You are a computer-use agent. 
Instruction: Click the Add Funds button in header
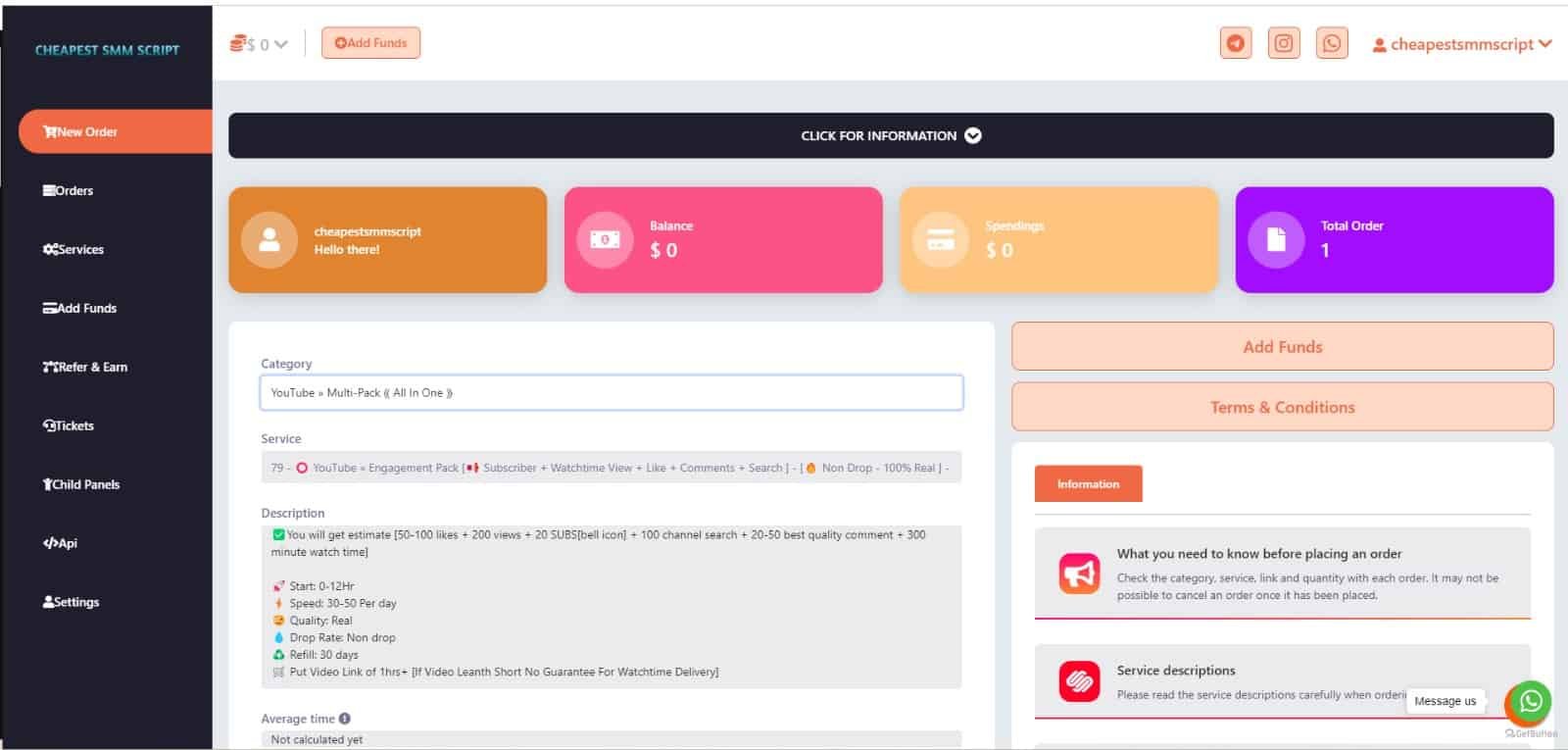coord(370,43)
